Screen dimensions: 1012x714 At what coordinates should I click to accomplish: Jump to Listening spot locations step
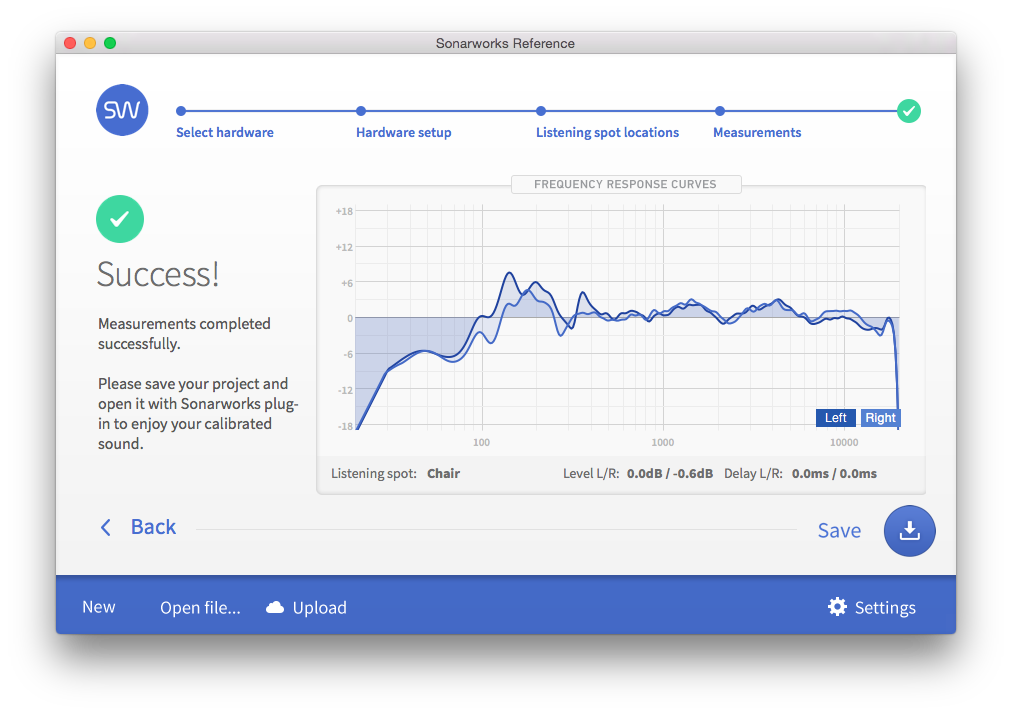(x=607, y=132)
